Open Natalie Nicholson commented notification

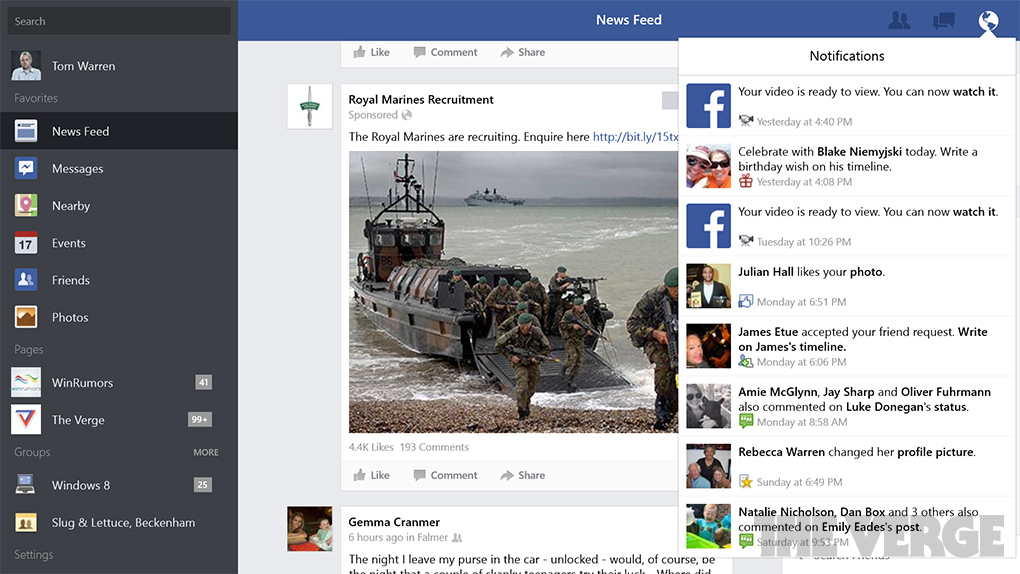coord(847,526)
